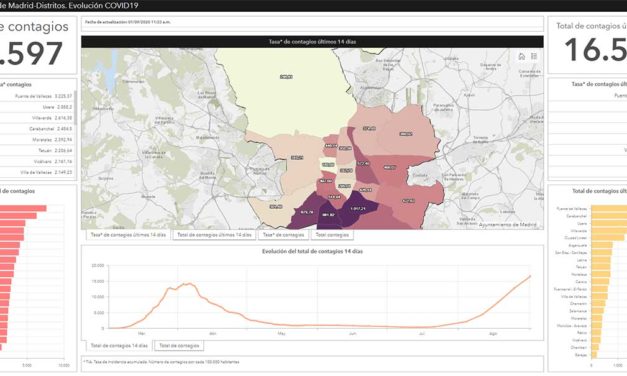Click the map district labeled 881,82
Image resolution: width=627 pixels, height=376 pixels.
tap(328, 215)
